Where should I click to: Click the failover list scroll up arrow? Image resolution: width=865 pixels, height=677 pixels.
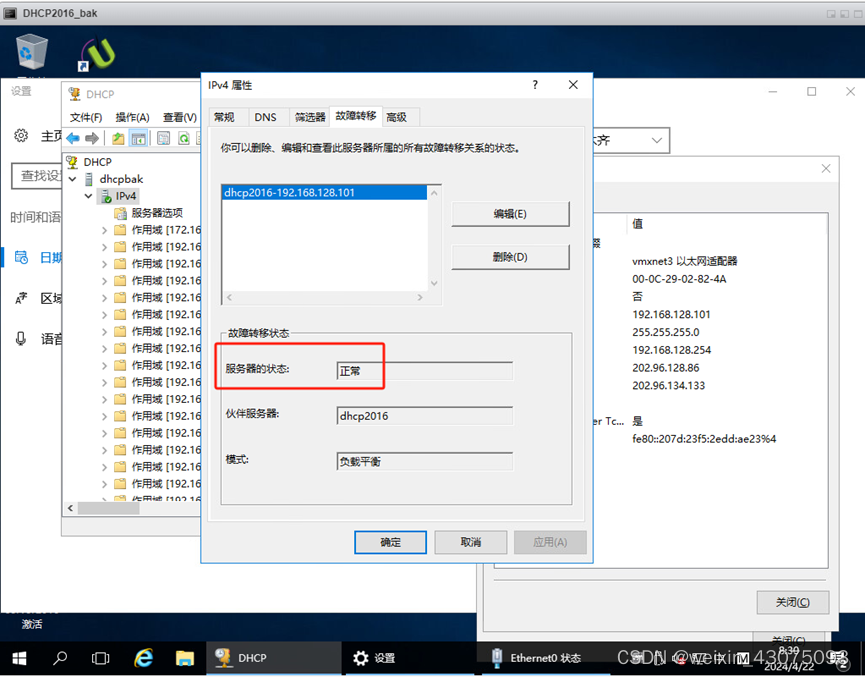(x=434, y=193)
